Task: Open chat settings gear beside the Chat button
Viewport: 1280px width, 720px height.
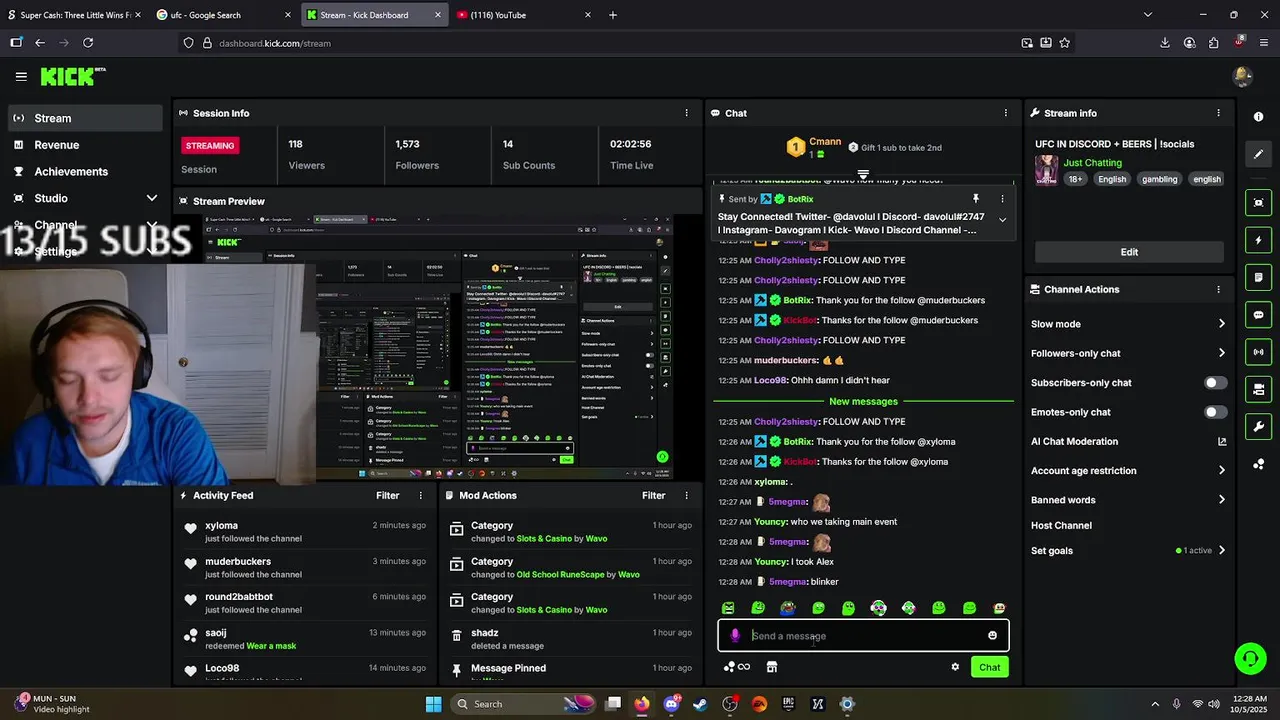Action: click(x=955, y=667)
